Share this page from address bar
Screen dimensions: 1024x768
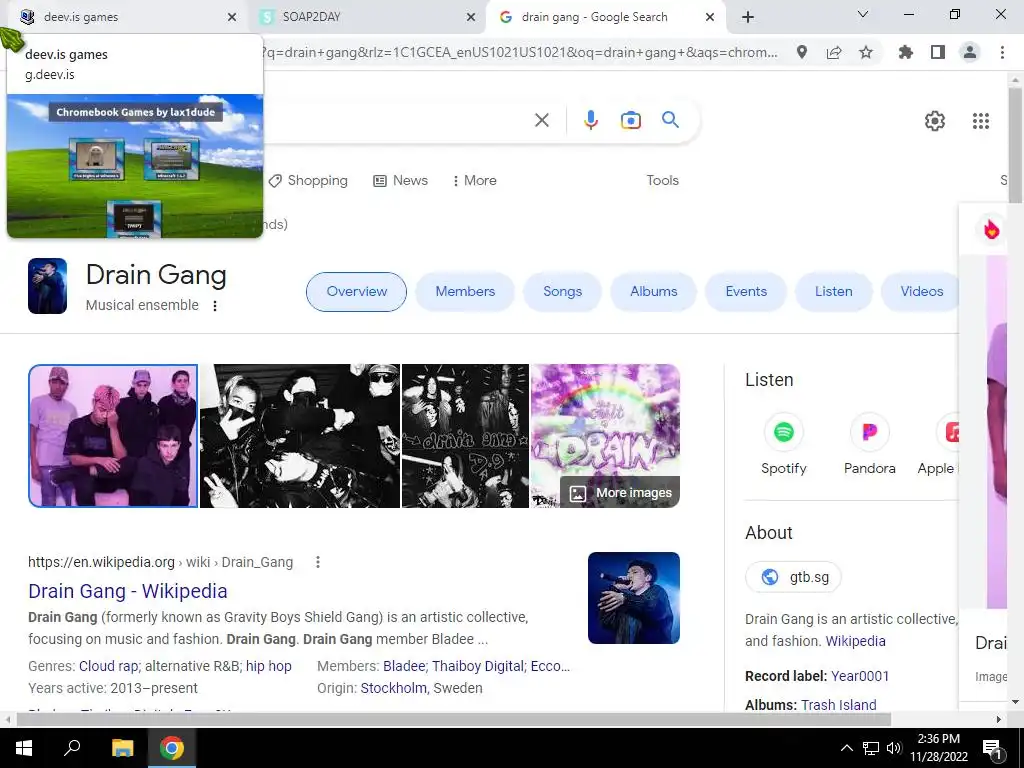pyautogui.click(x=834, y=52)
